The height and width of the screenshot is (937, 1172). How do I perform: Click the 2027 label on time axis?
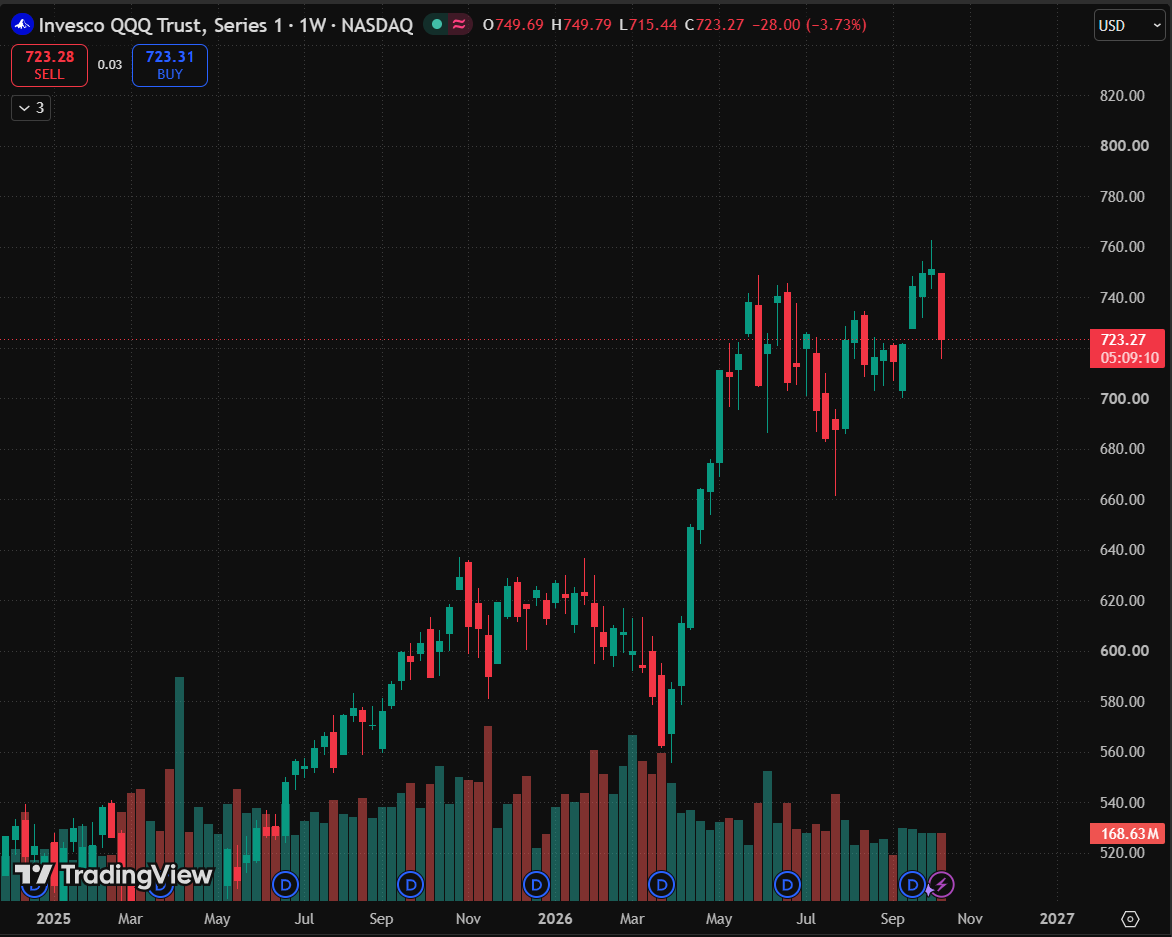1056,918
